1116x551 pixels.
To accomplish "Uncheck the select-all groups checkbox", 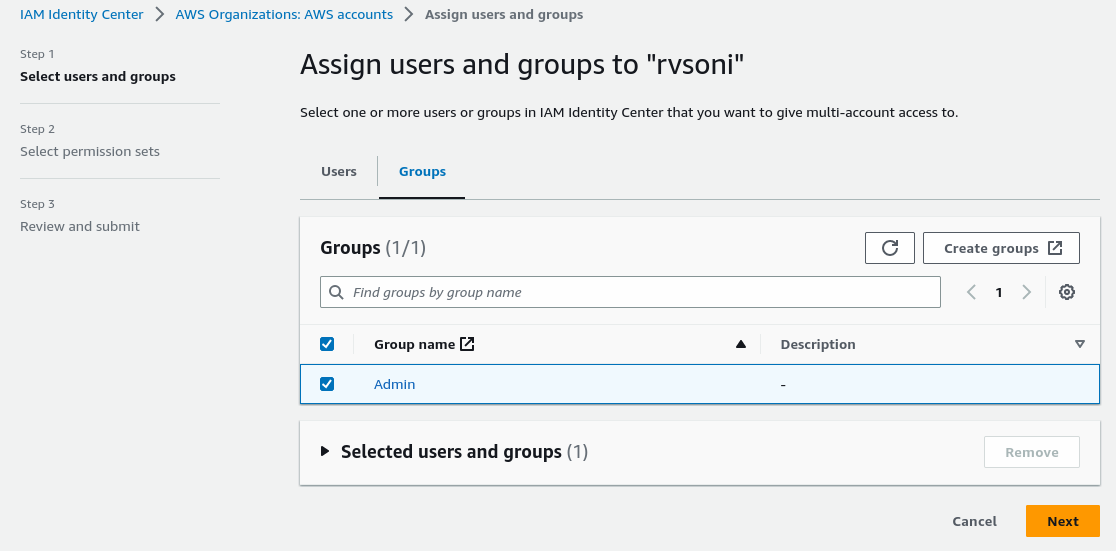I will click(327, 344).
